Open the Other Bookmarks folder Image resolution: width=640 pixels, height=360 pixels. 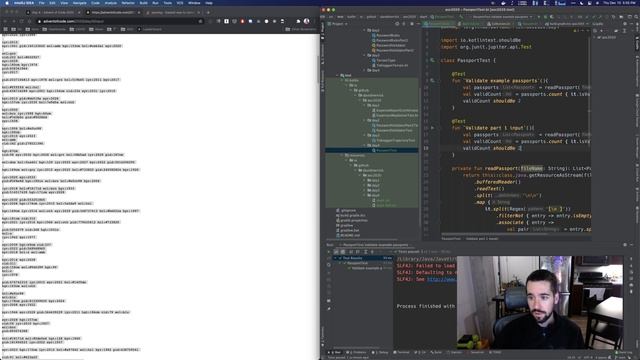pos(301,29)
